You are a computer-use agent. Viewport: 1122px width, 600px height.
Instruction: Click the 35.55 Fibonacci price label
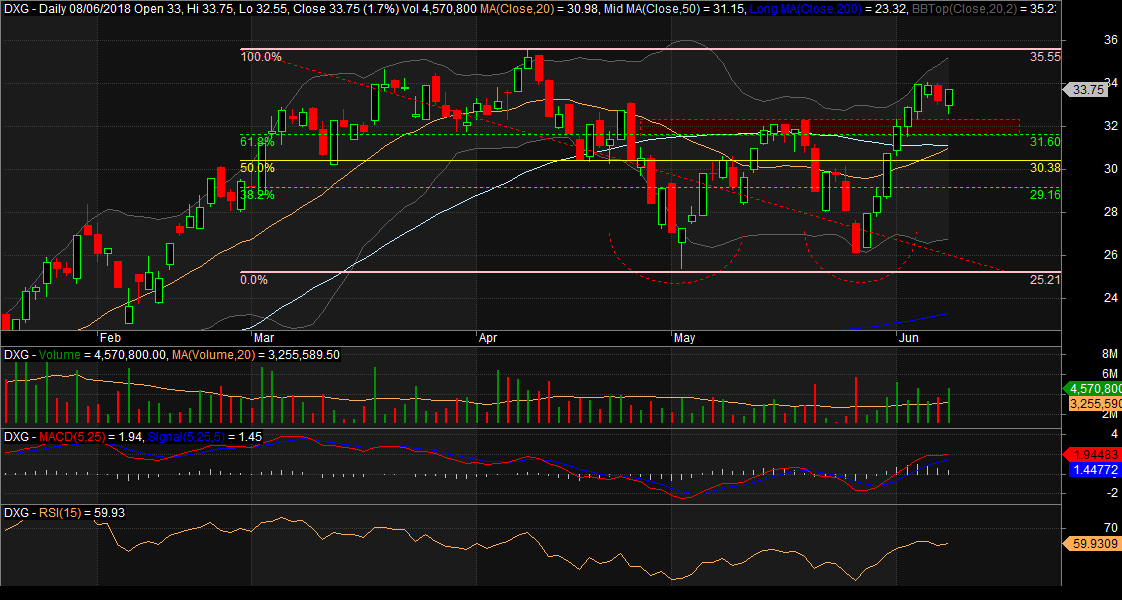(x=1045, y=57)
